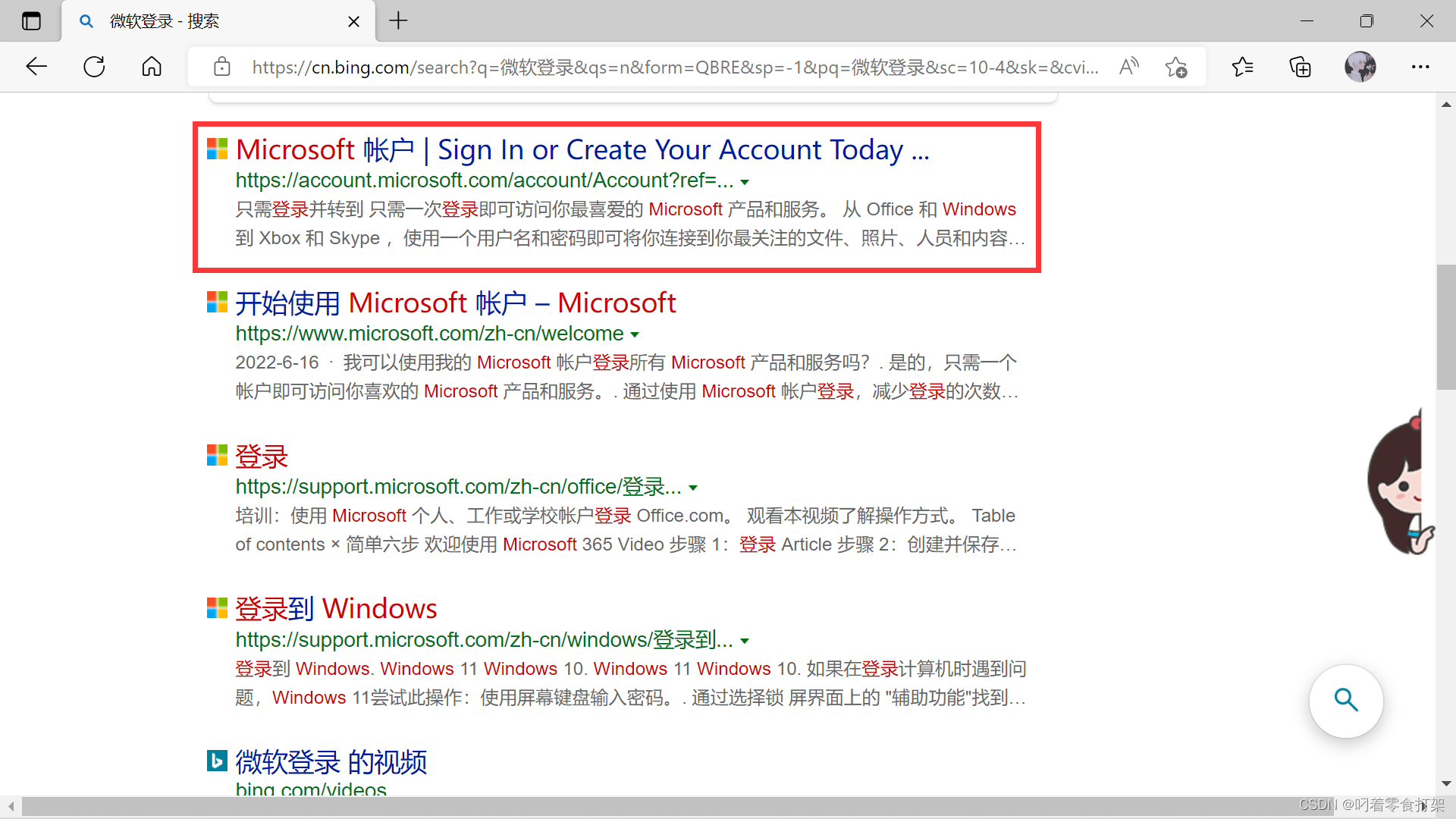This screenshot has width=1456, height=819.
Task: Open the read aloud icon in address bar
Action: 1128,67
